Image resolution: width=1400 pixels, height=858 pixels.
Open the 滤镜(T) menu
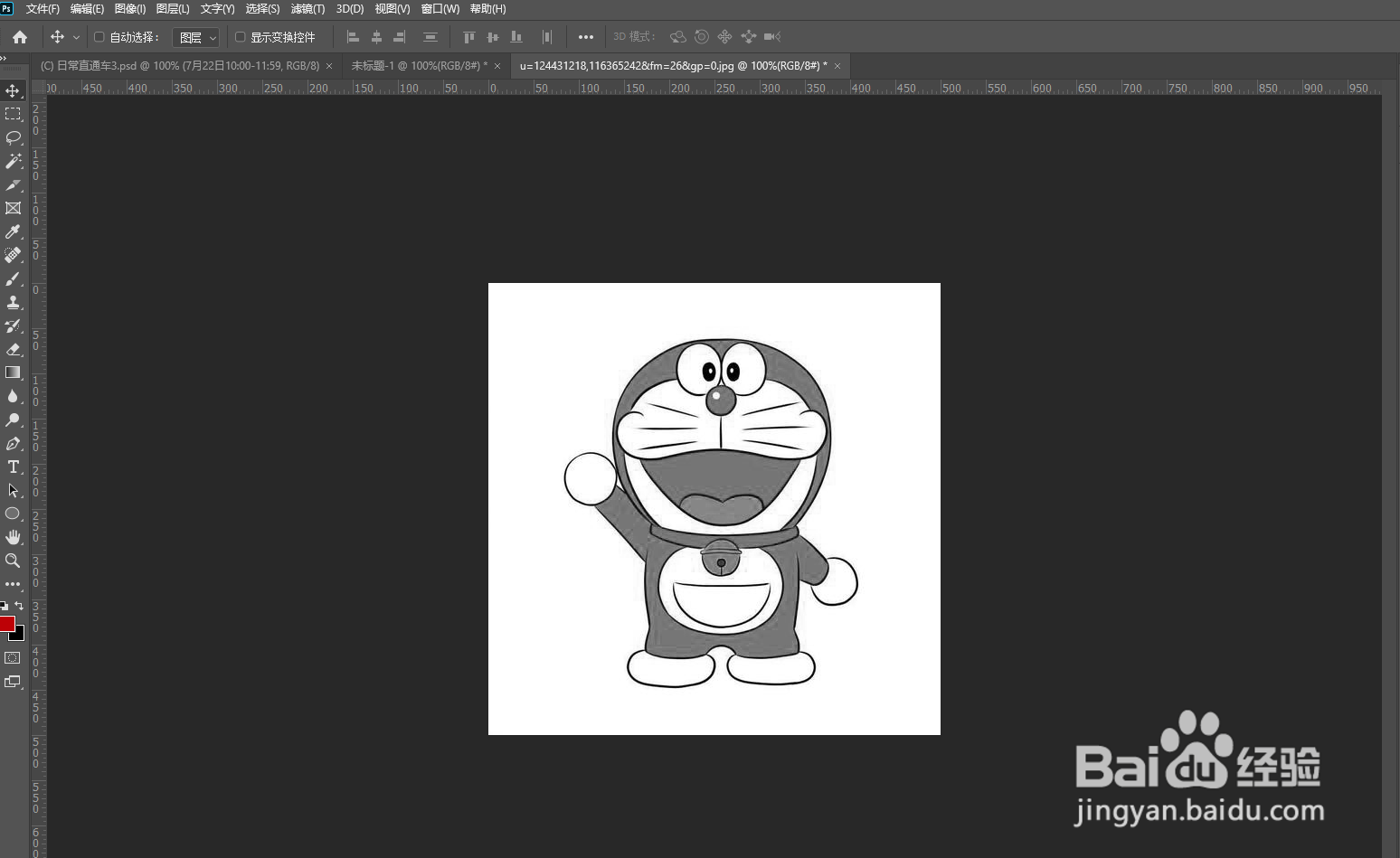point(307,9)
